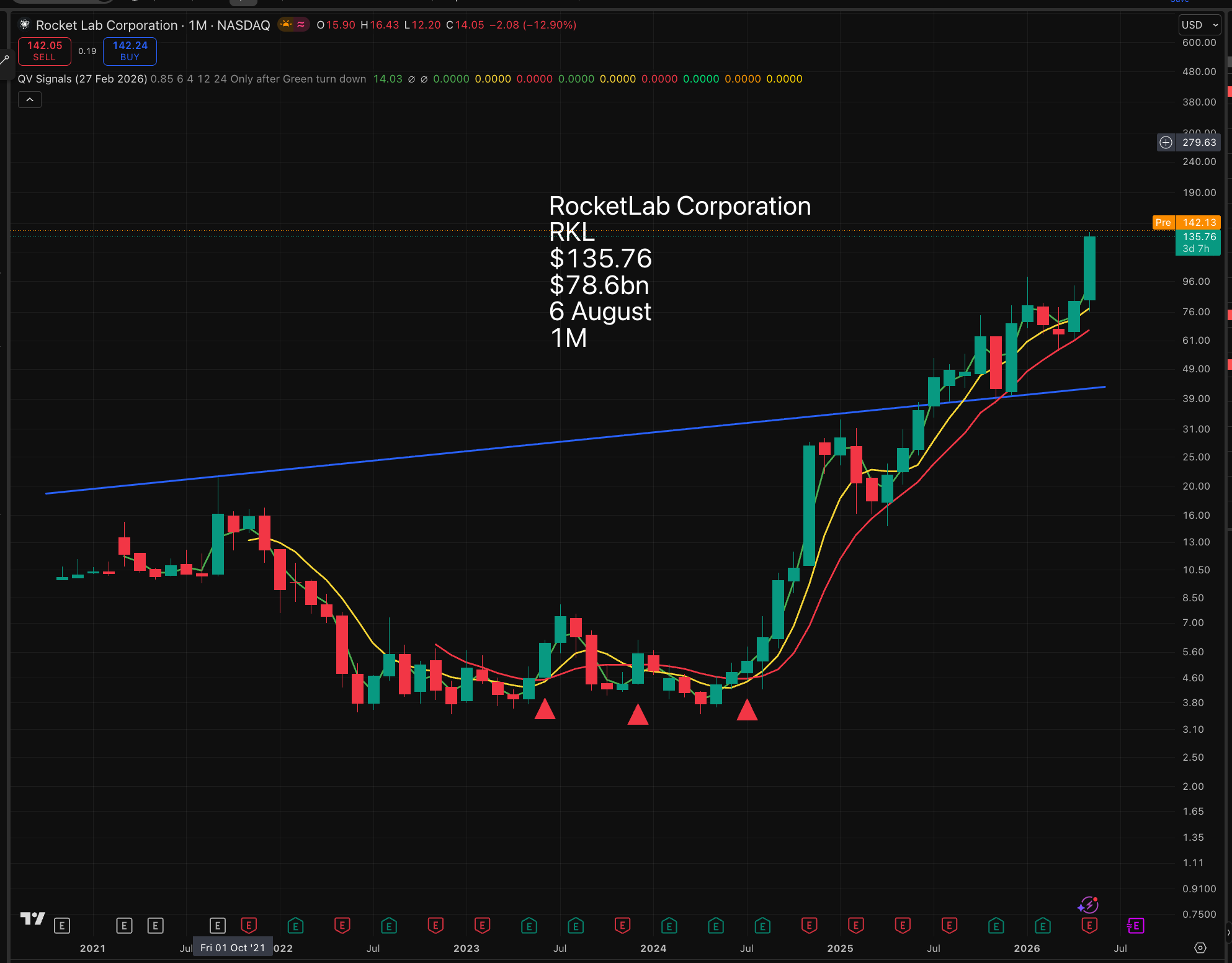
Task: Open the USD currency dropdown
Action: [x=1200, y=25]
